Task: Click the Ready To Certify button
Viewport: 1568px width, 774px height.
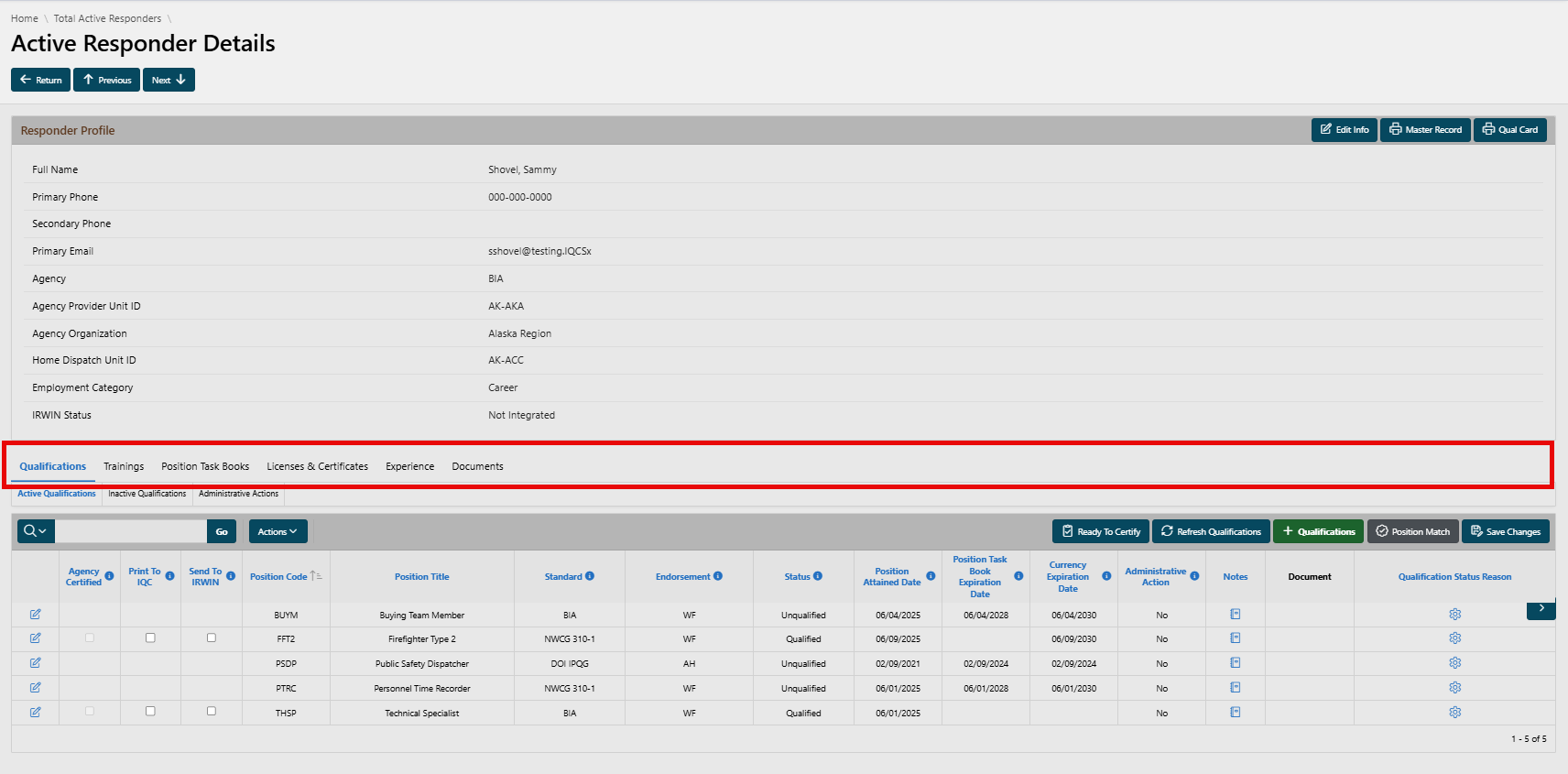Action: tap(1101, 531)
